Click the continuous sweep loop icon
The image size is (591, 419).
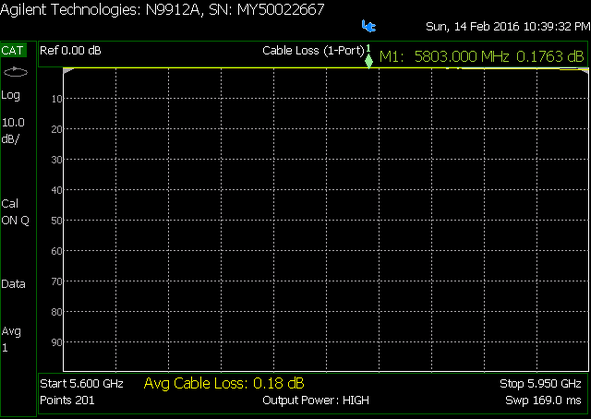pyautogui.click(x=15, y=72)
